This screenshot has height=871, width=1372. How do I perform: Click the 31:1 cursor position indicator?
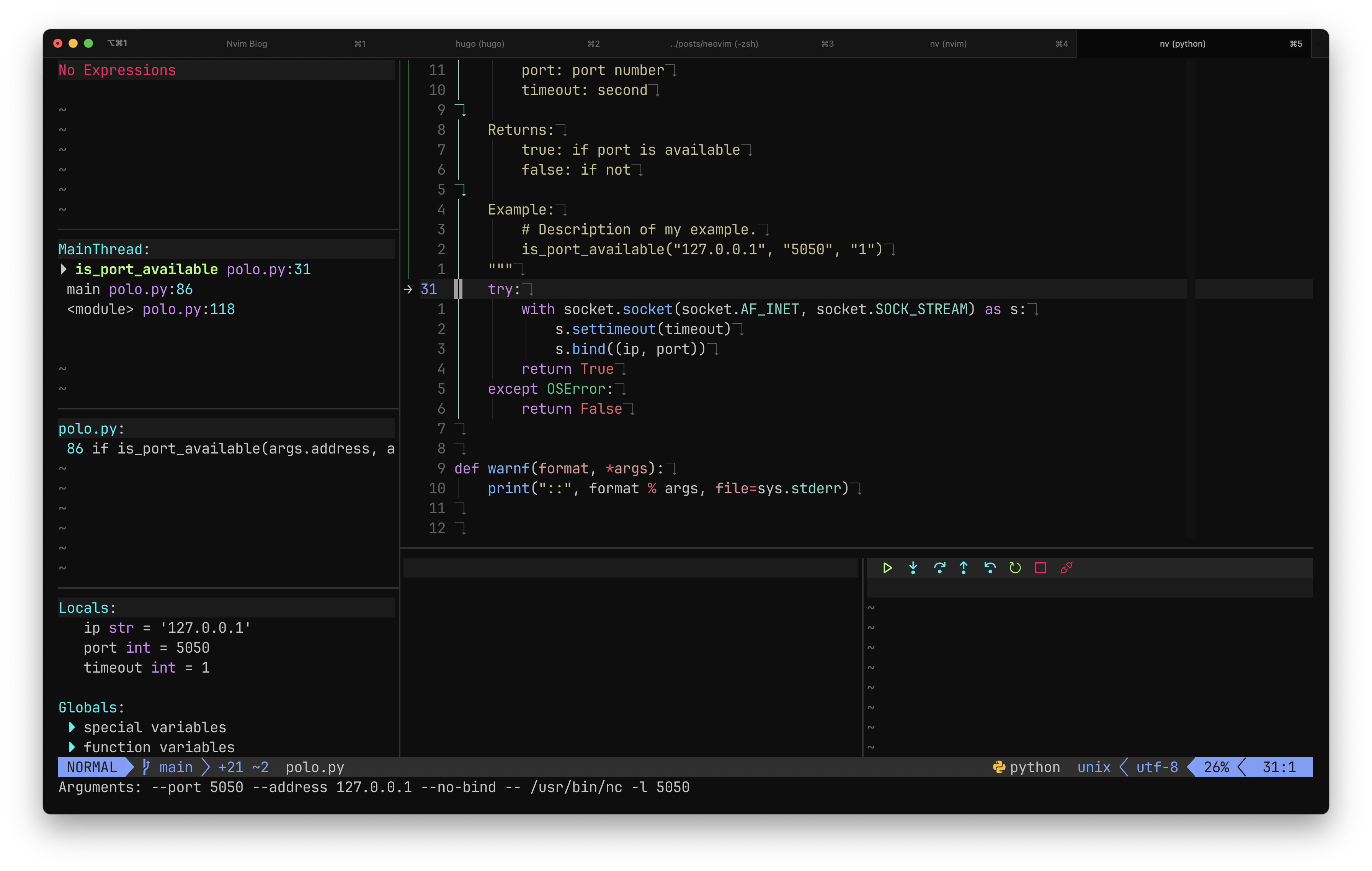[x=1279, y=767]
